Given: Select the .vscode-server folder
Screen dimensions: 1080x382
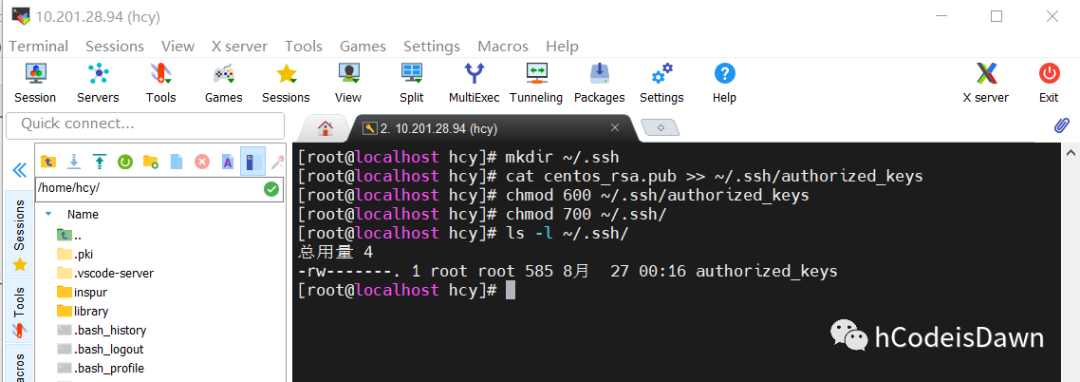Looking at the screenshot, I should tap(105, 273).
